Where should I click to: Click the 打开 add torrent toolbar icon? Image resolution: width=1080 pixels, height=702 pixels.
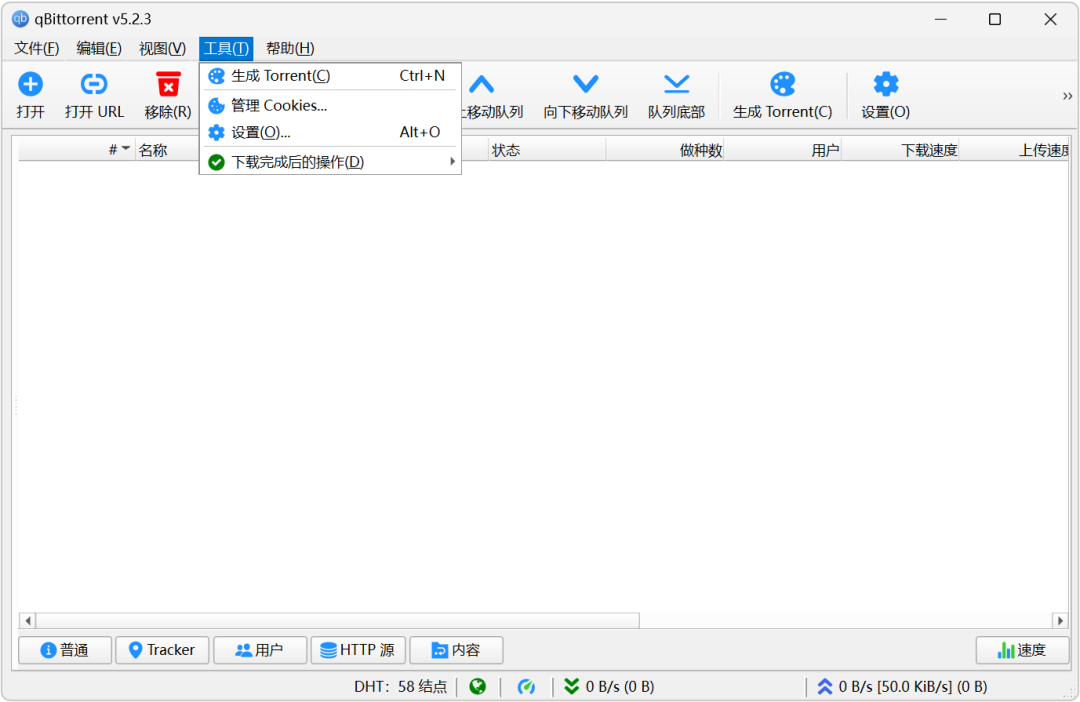point(30,85)
